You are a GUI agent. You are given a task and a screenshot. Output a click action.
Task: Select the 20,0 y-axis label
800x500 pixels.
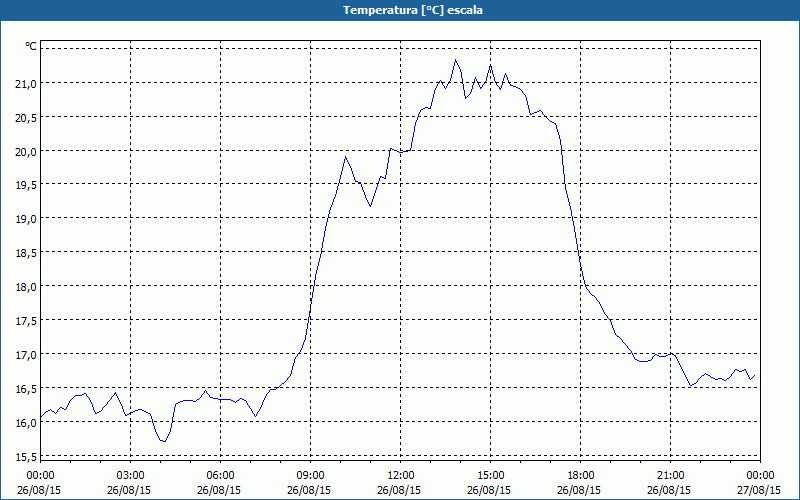26,151
